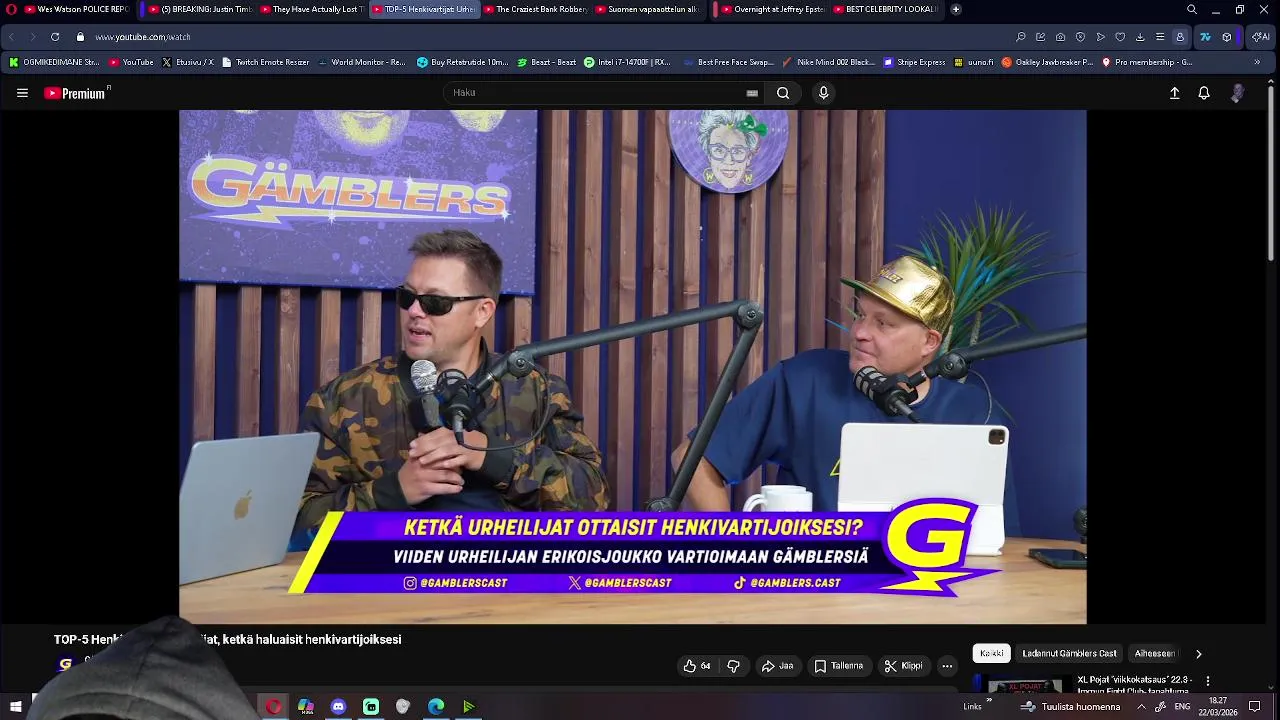Take snapshot with camera icon in address bar
The image size is (1280, 720).
click(1060, 37)
